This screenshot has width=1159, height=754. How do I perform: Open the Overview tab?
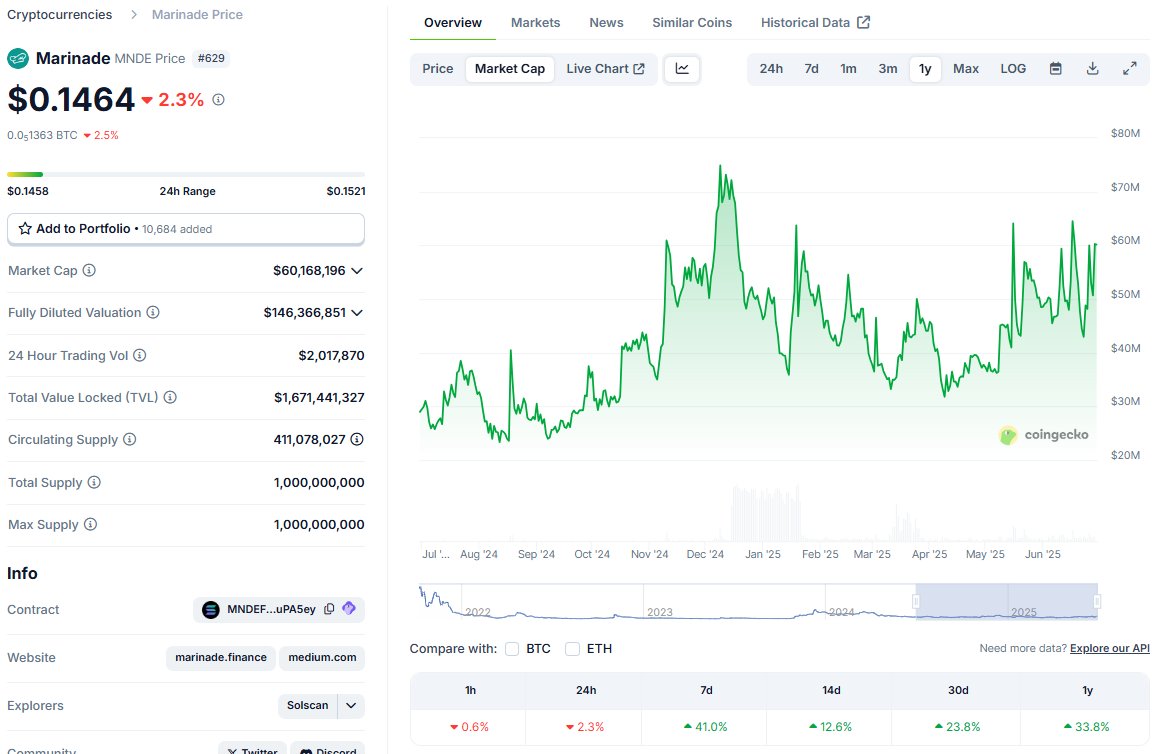tap(452, 23)
